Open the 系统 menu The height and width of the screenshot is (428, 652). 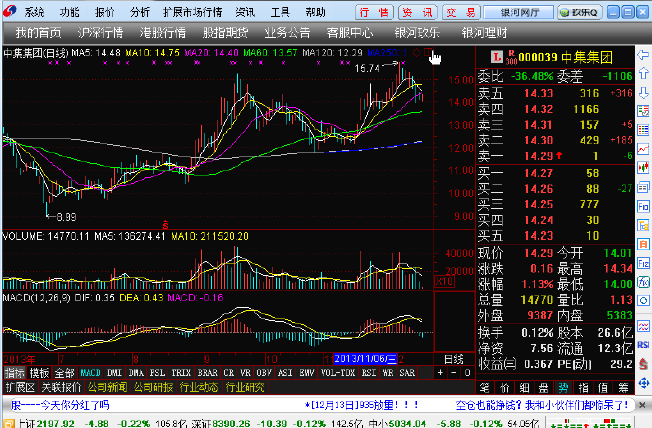click(34, 12)
